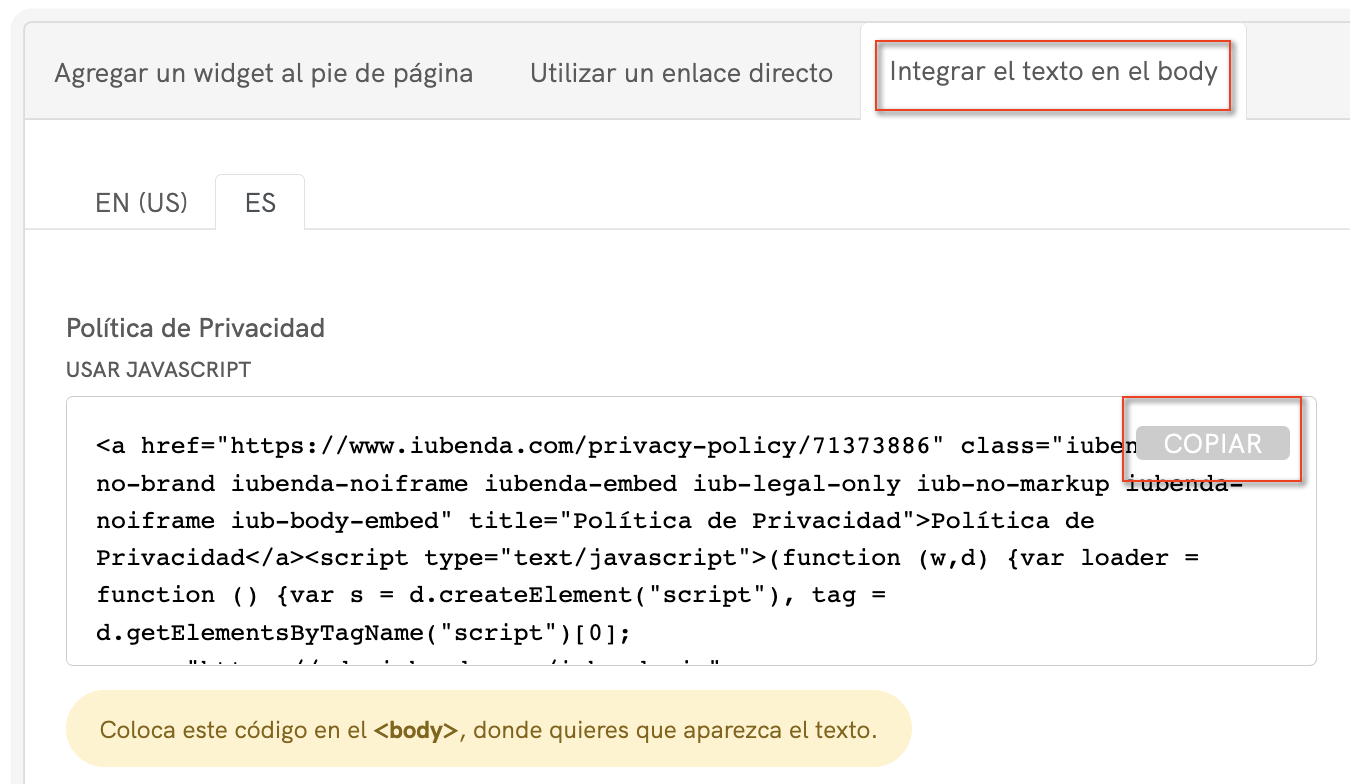The width and height of the screenshot is (1350, 784).
Task: Switch to the EN (US) language tab
Action: (x=142, y=202)
